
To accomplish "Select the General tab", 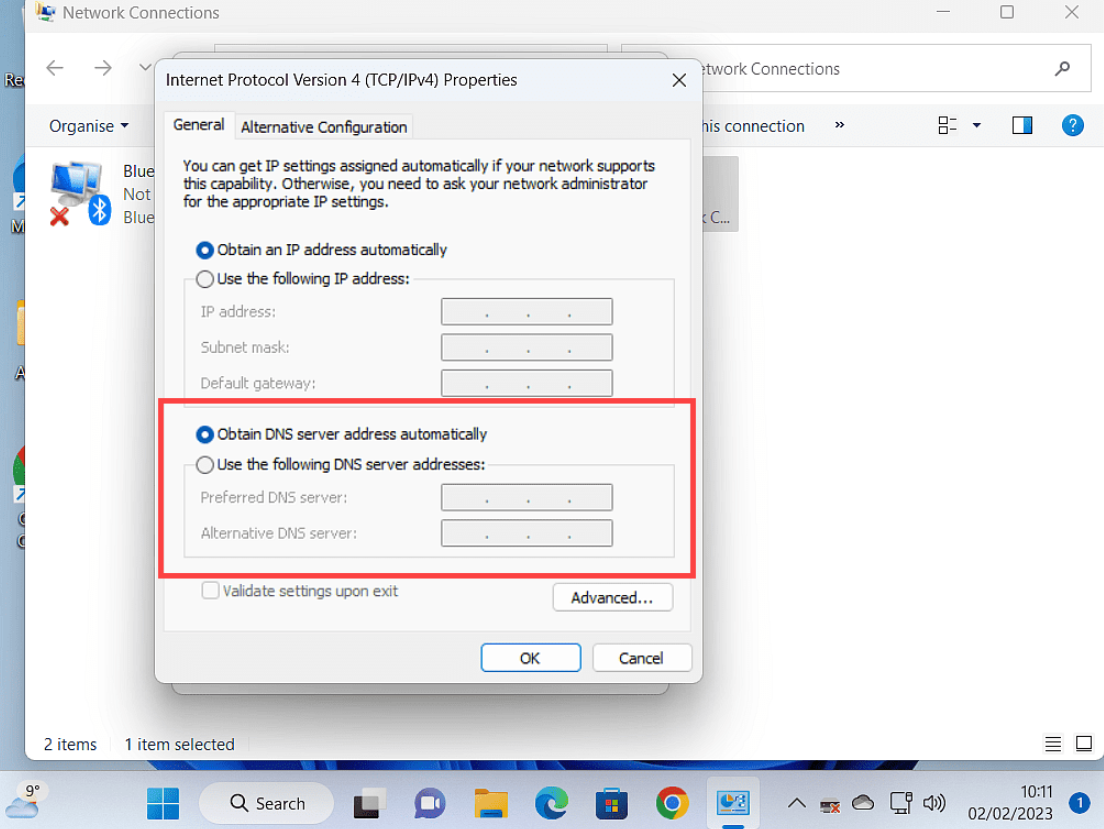I will 198,124.
